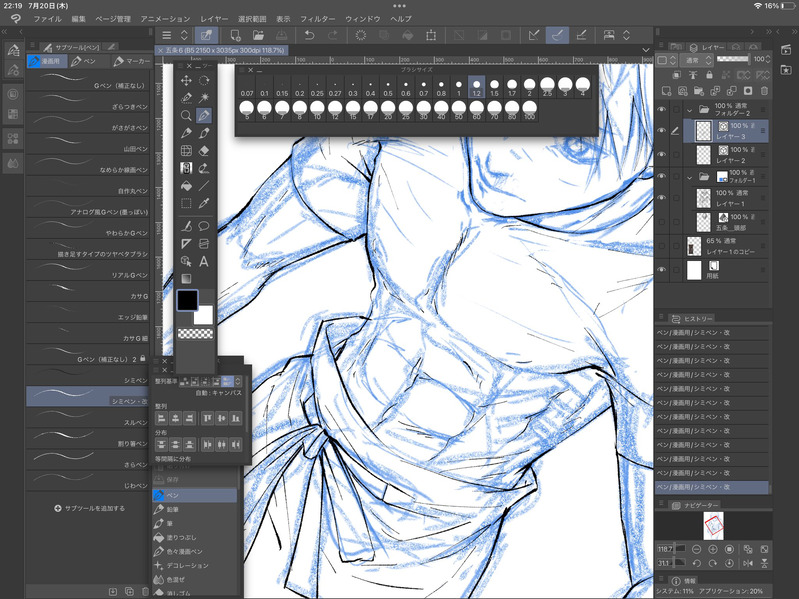799x599 pixels.
Task: Hide レイヤー 1 layer
Action: [x=661, y=198]
